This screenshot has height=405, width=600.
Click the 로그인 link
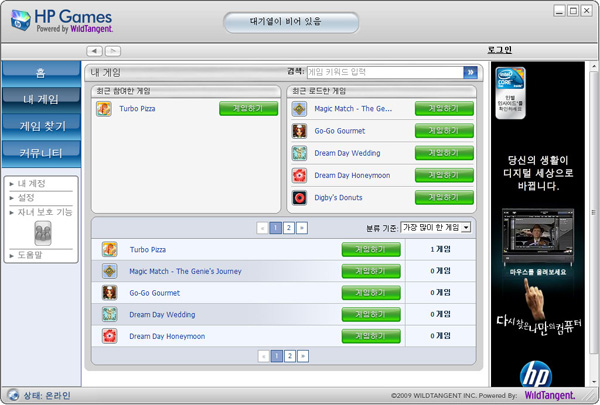[x=499, y=50]
